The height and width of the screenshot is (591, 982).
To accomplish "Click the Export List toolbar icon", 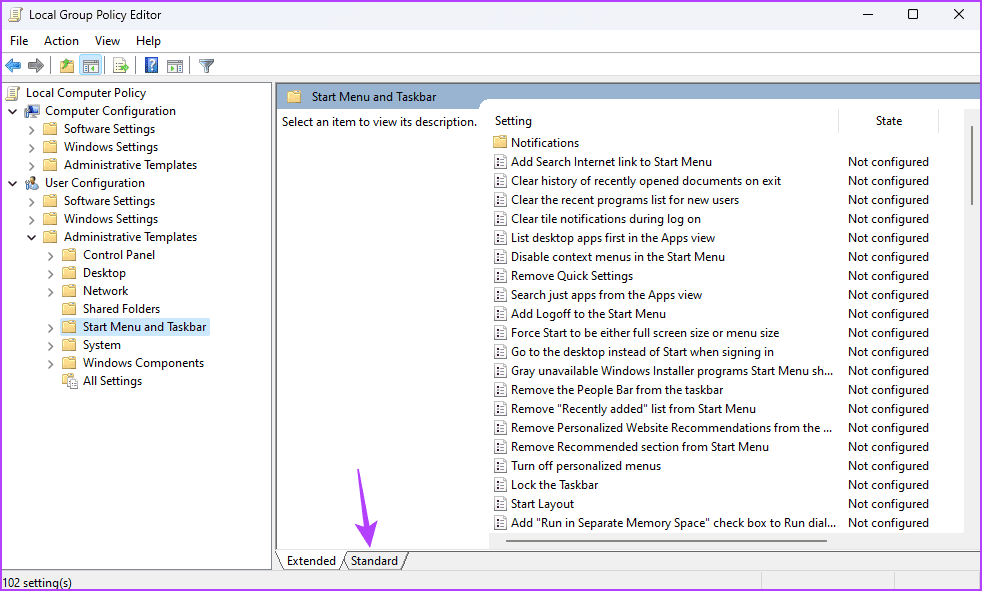I will 120,65.
